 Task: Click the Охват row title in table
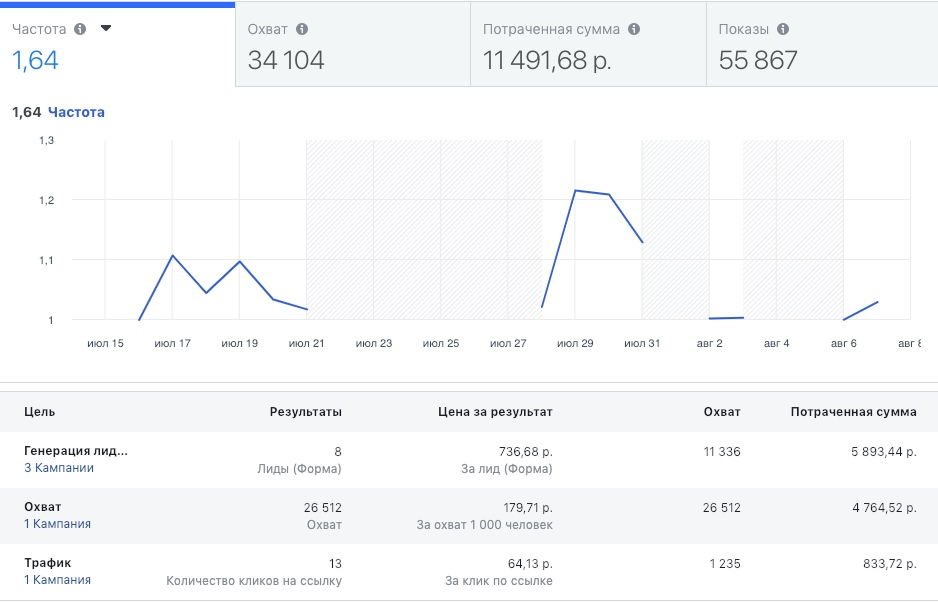point(42,507)
